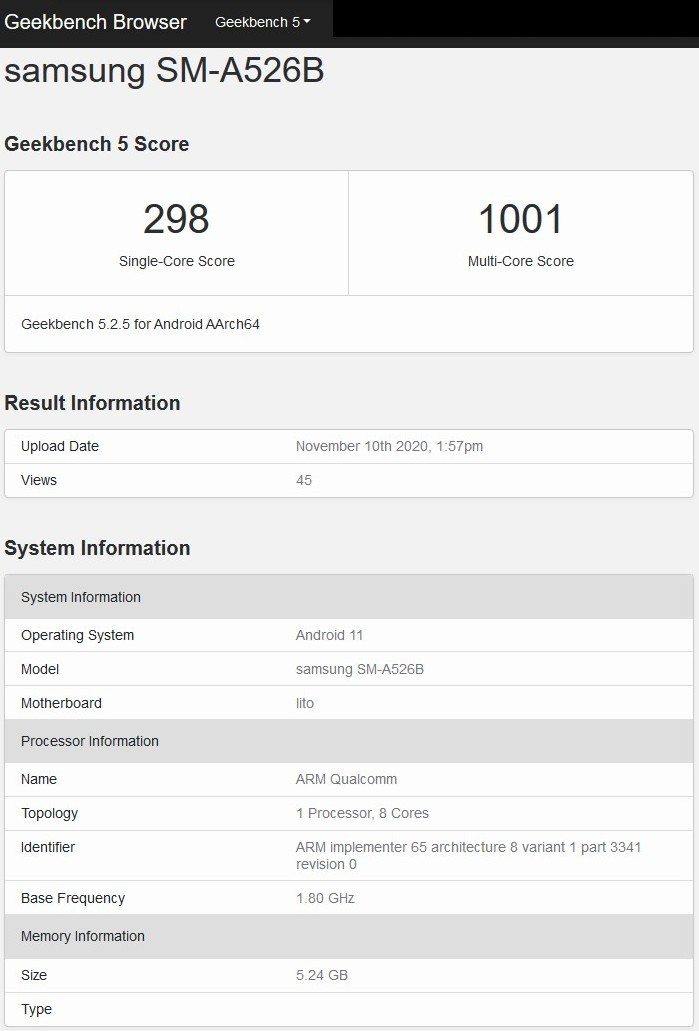
Task: Click the processor name ARM Qualcomm
Action: coord(346,779)
